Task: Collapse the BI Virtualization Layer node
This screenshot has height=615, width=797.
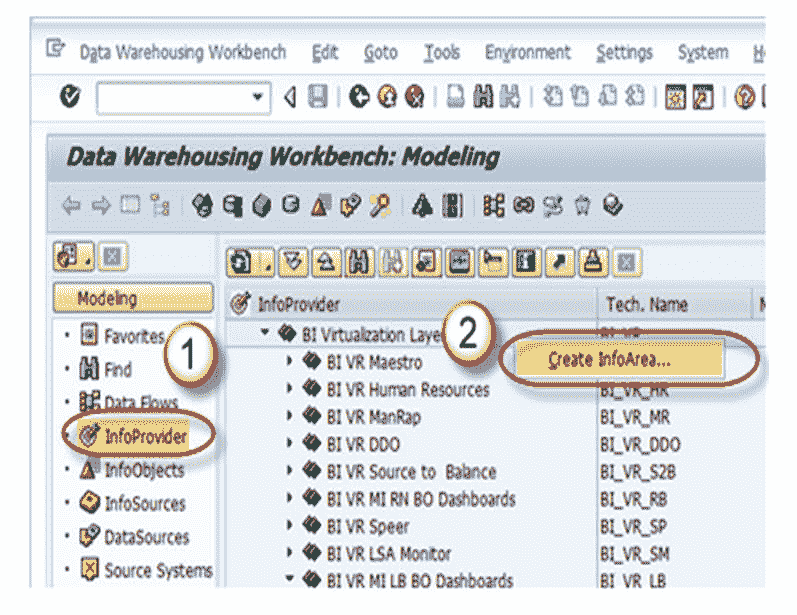Action: [x=265, y=332]
